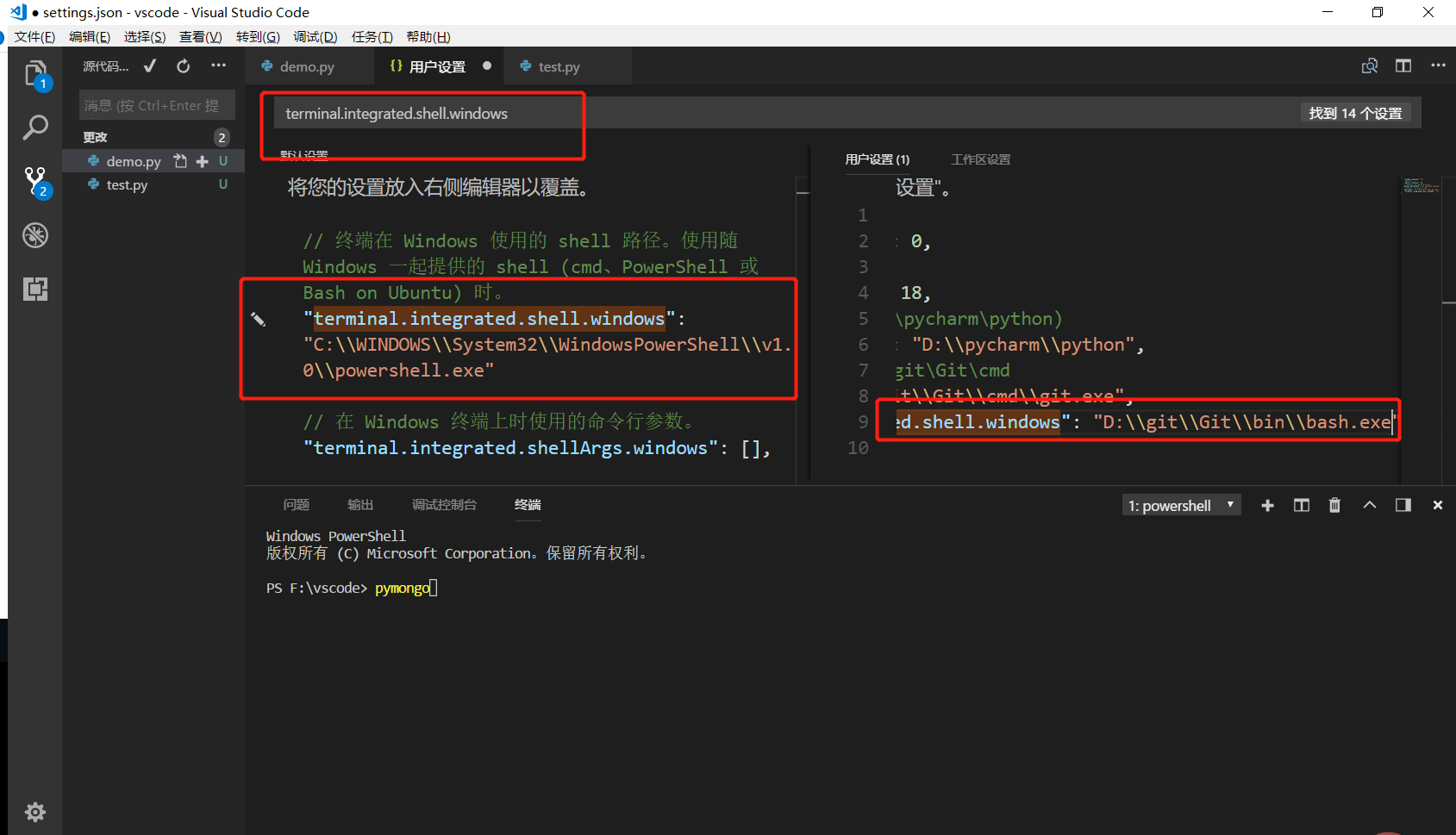The width and height of the screenshot is (1456, 835).
Task: Kill terminal with trash icon
Action: [x=1334, y=506]
